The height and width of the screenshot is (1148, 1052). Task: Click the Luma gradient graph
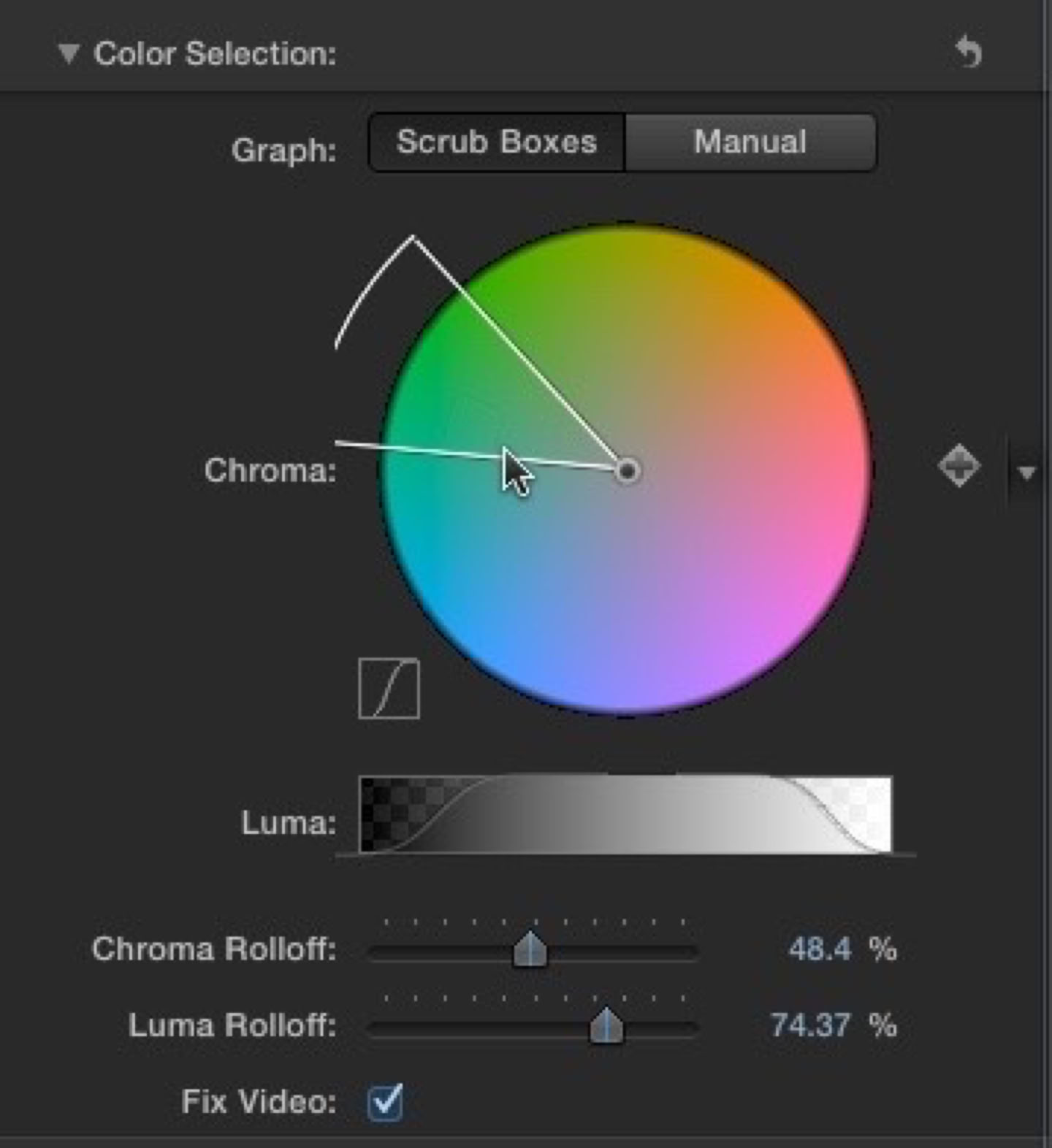[x=625, y=815]
